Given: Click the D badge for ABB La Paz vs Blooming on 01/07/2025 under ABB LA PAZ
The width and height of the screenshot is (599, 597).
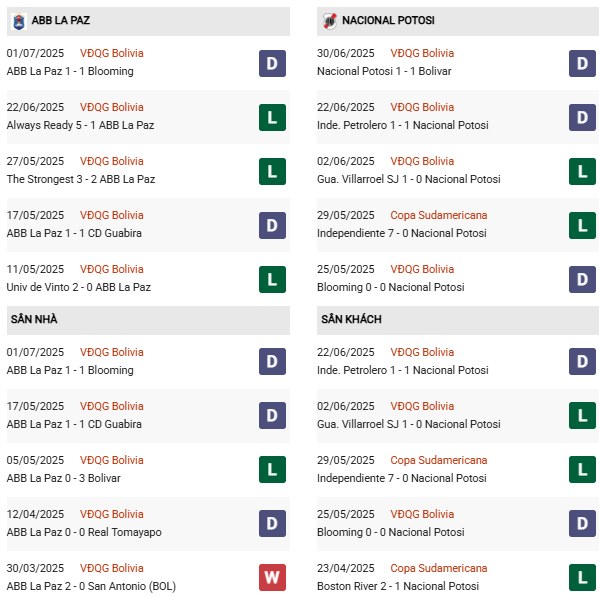Looking at the screenshot, I should (272, 63).
